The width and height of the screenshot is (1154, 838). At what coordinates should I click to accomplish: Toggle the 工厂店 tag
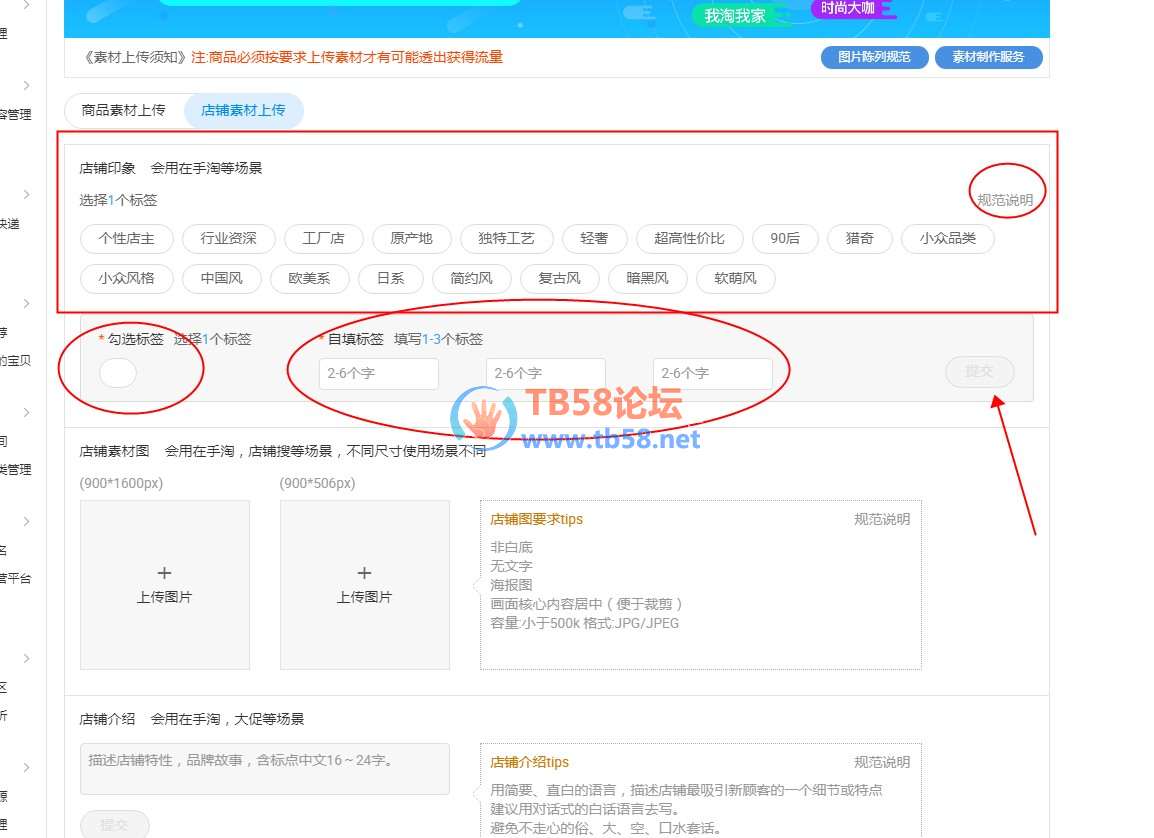323,238
